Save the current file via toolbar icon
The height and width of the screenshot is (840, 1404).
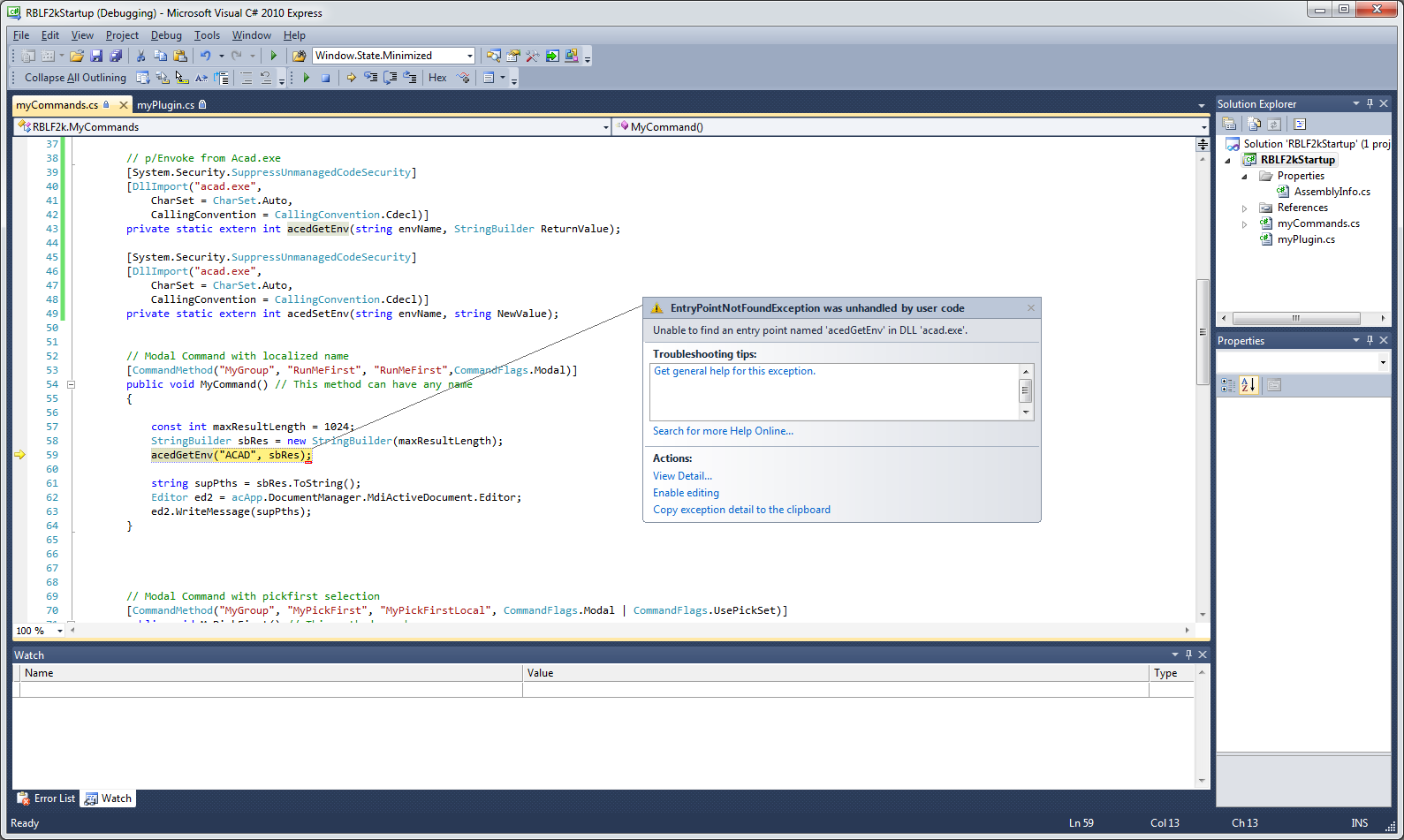click(x=96, y=56)
